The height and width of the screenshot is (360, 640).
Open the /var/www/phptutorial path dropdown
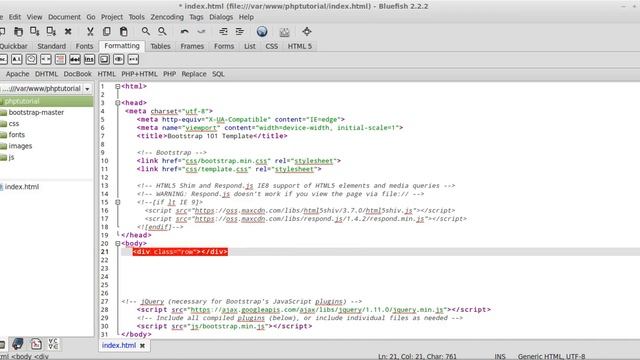87,89
